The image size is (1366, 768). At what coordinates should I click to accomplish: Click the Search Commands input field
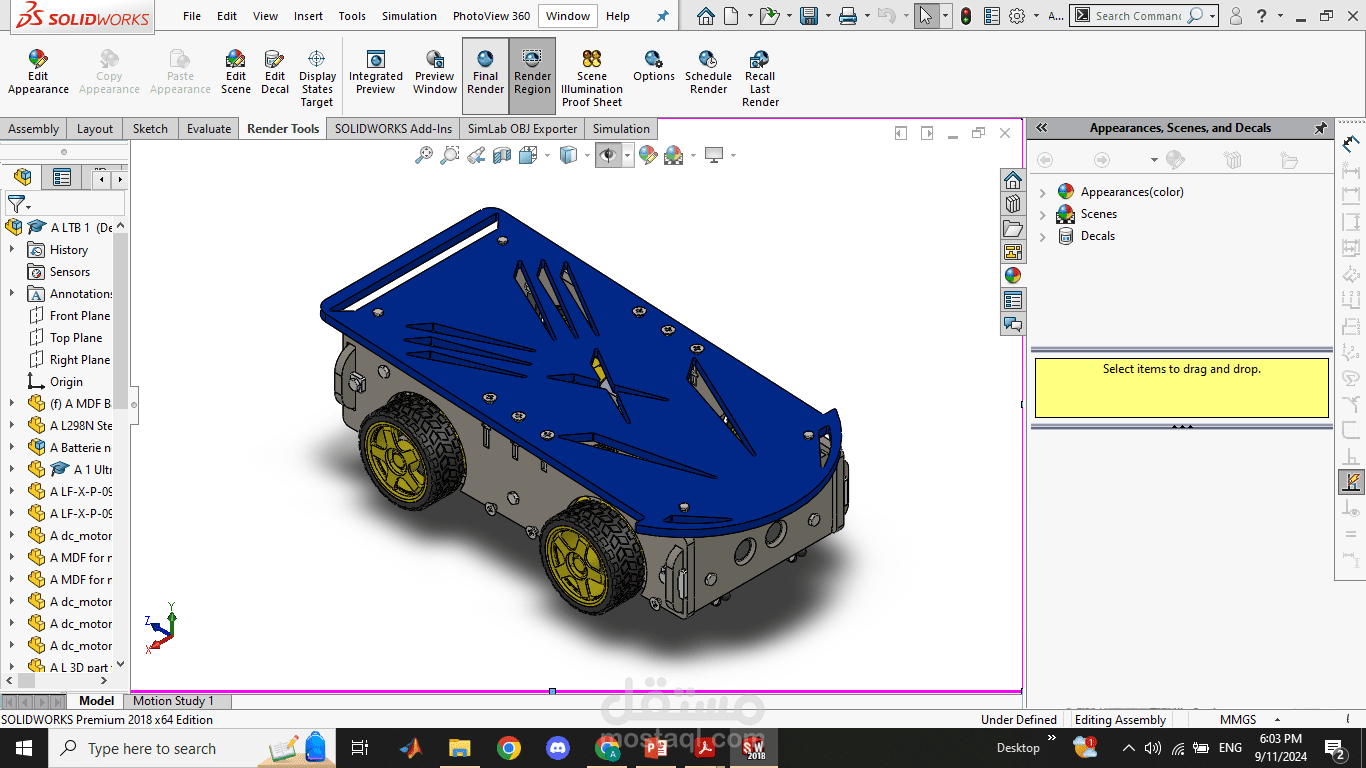point(1137,16)
